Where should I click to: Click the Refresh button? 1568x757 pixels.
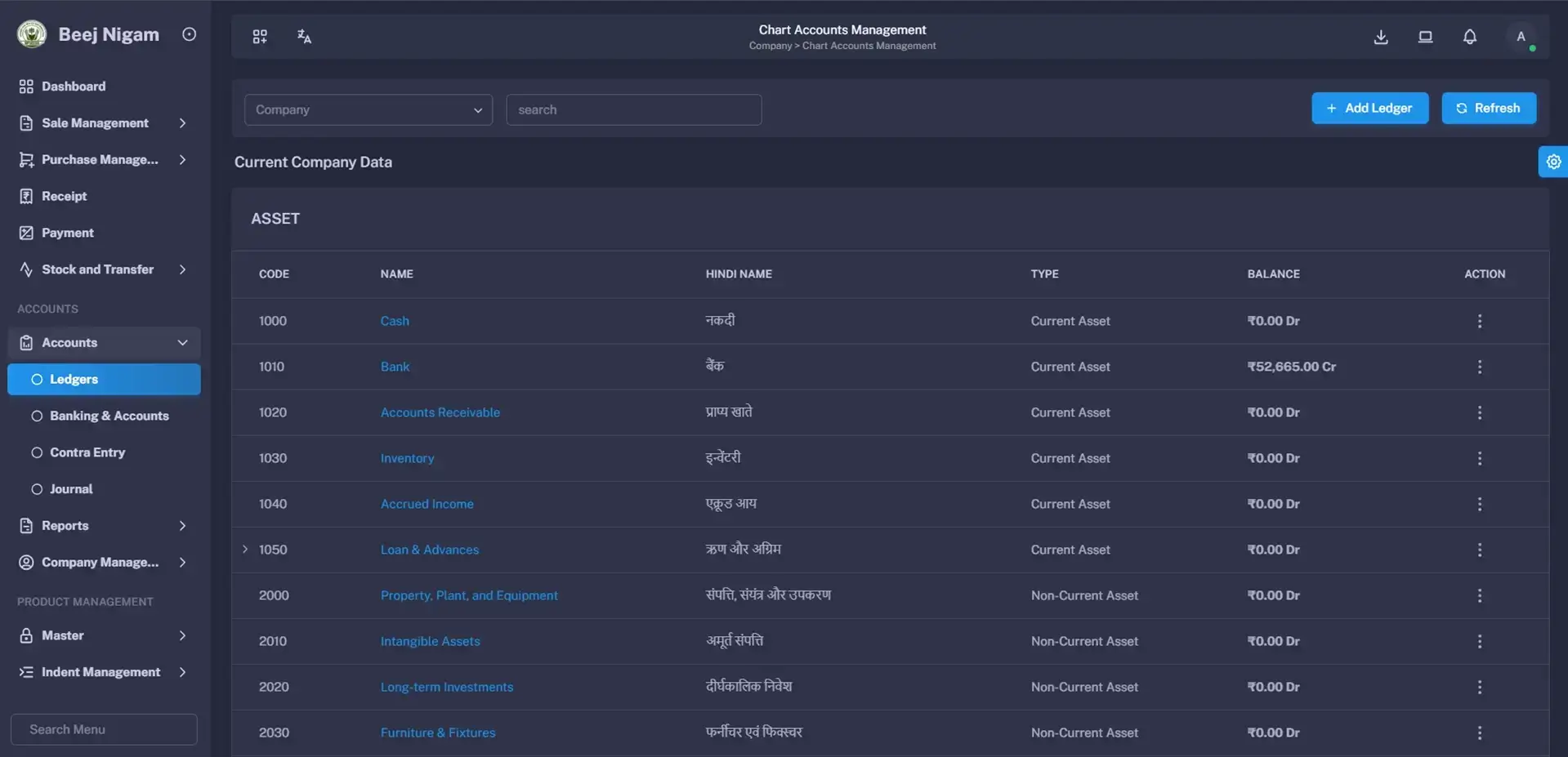tap(1488, 108)
